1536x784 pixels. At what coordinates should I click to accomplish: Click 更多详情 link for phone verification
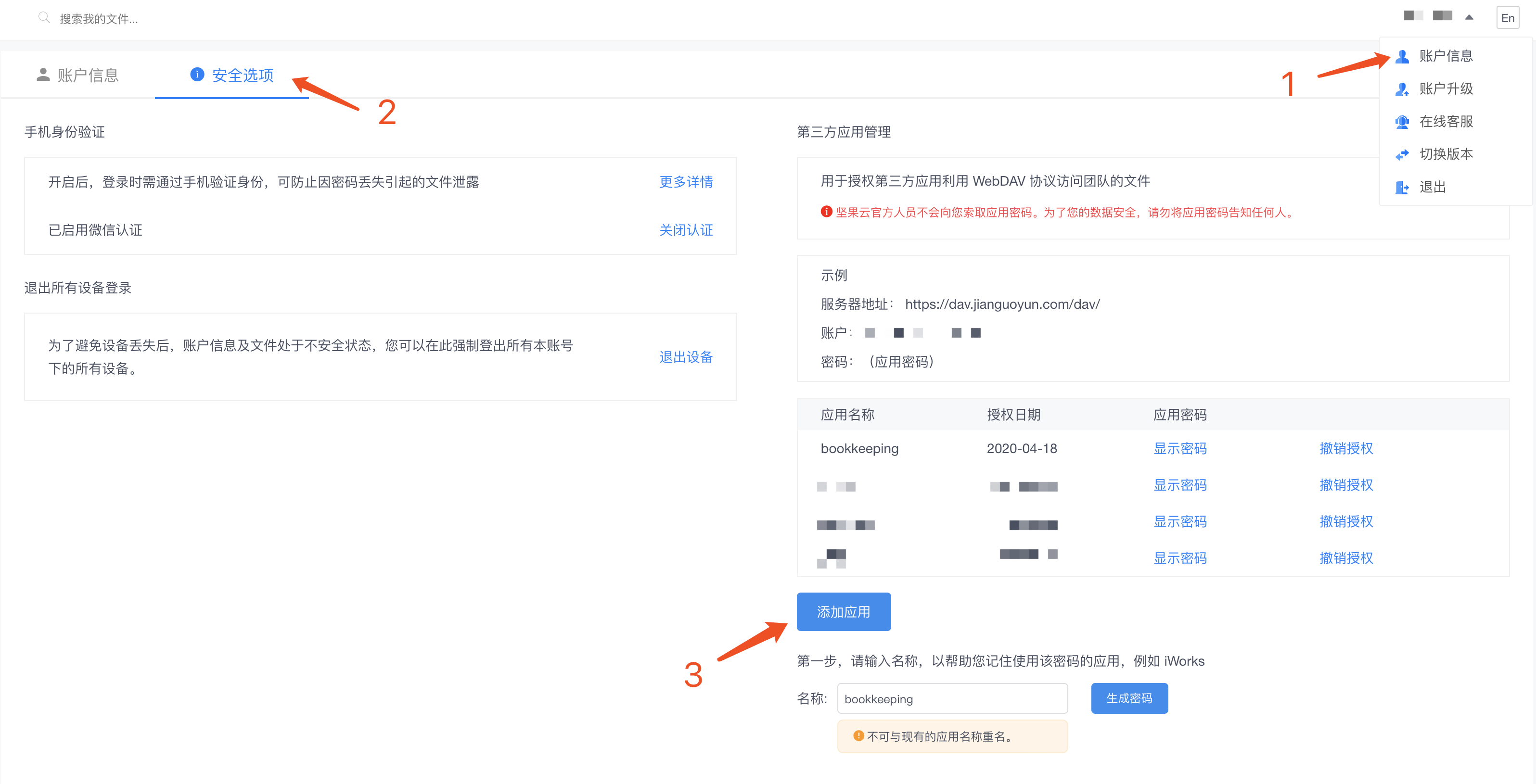tap(686, 182)
